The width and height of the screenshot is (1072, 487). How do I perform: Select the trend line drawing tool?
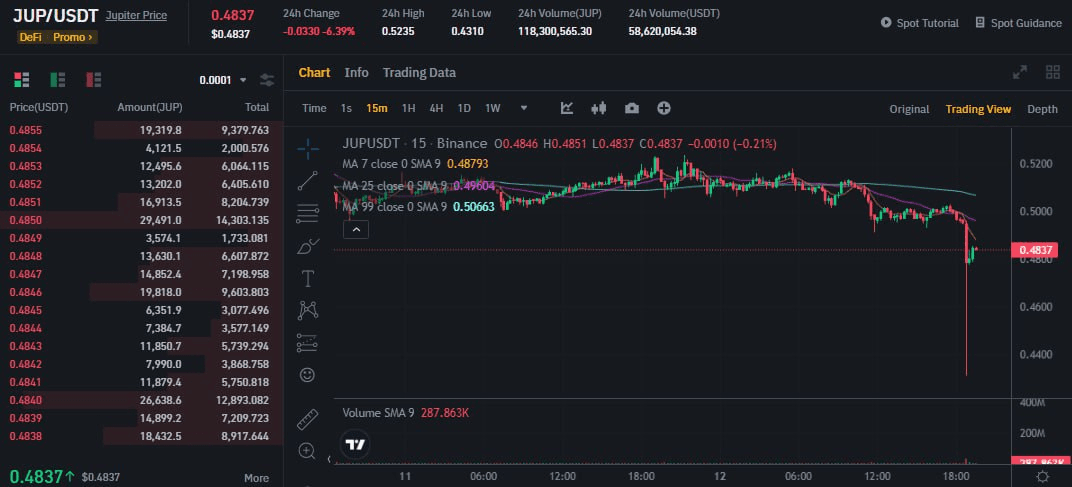tap(308, 181)
